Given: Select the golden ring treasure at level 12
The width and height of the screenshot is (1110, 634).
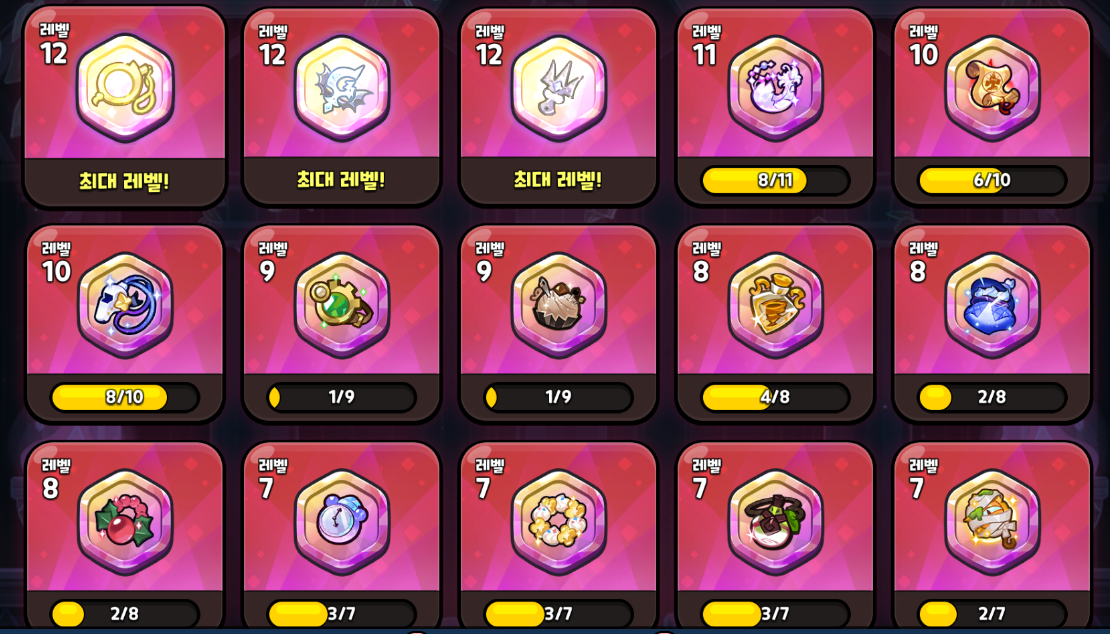Looking at the screenshot, I should 125,88.
